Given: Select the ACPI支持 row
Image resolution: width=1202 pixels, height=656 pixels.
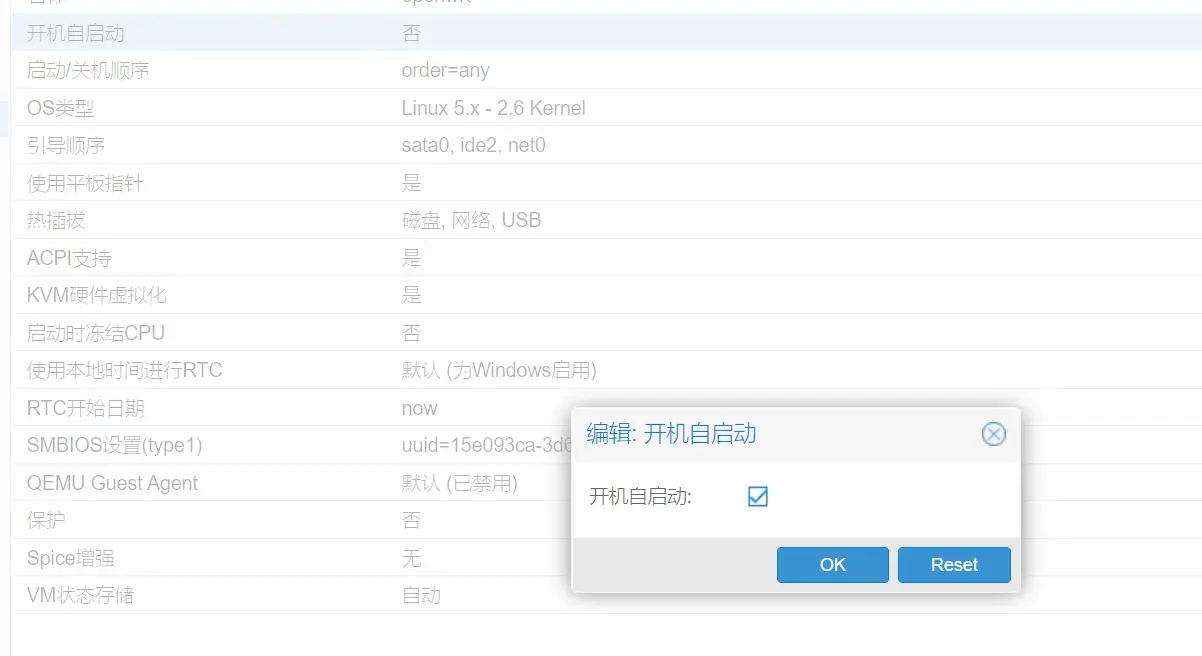Looking at the screenshot, I should pos(607,258).
